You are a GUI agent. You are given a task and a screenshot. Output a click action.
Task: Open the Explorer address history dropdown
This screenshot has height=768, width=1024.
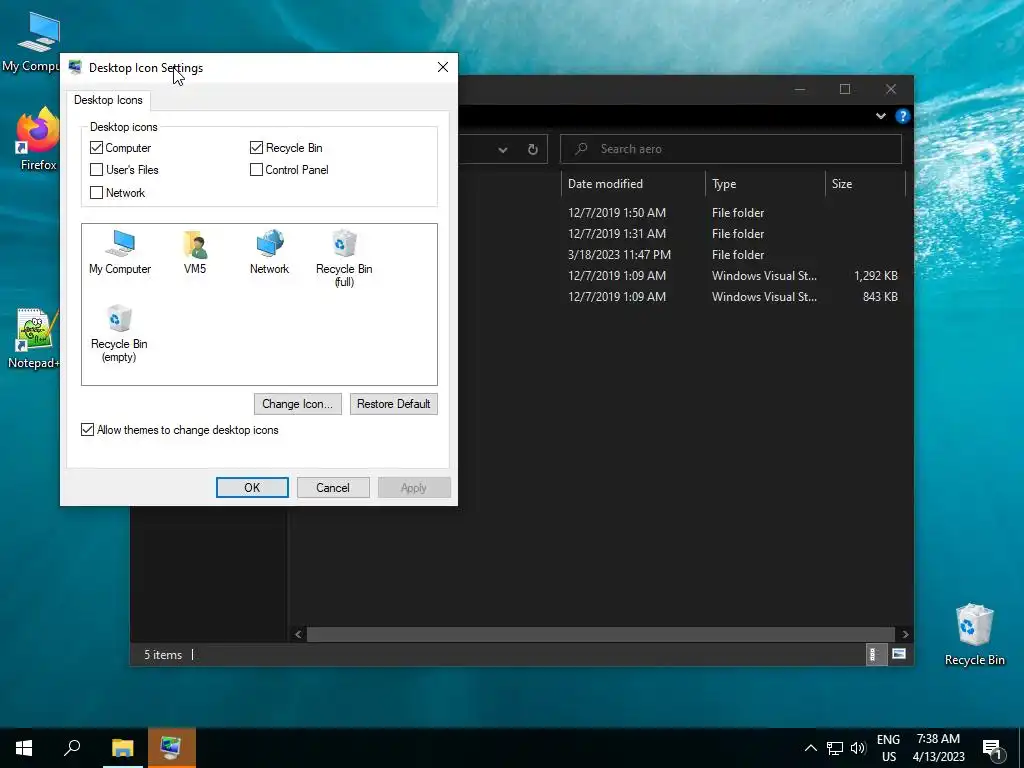tap(503, 150)
